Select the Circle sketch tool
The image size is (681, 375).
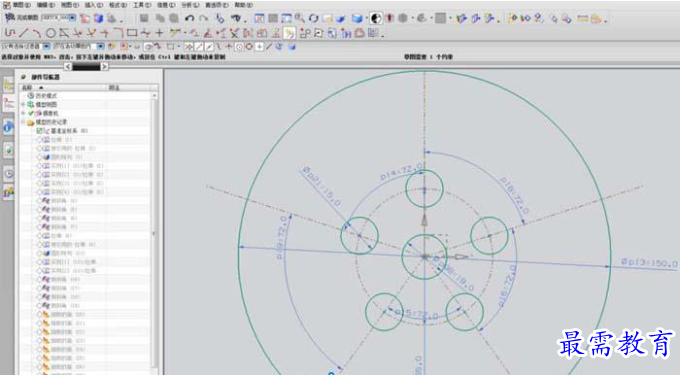51,33
